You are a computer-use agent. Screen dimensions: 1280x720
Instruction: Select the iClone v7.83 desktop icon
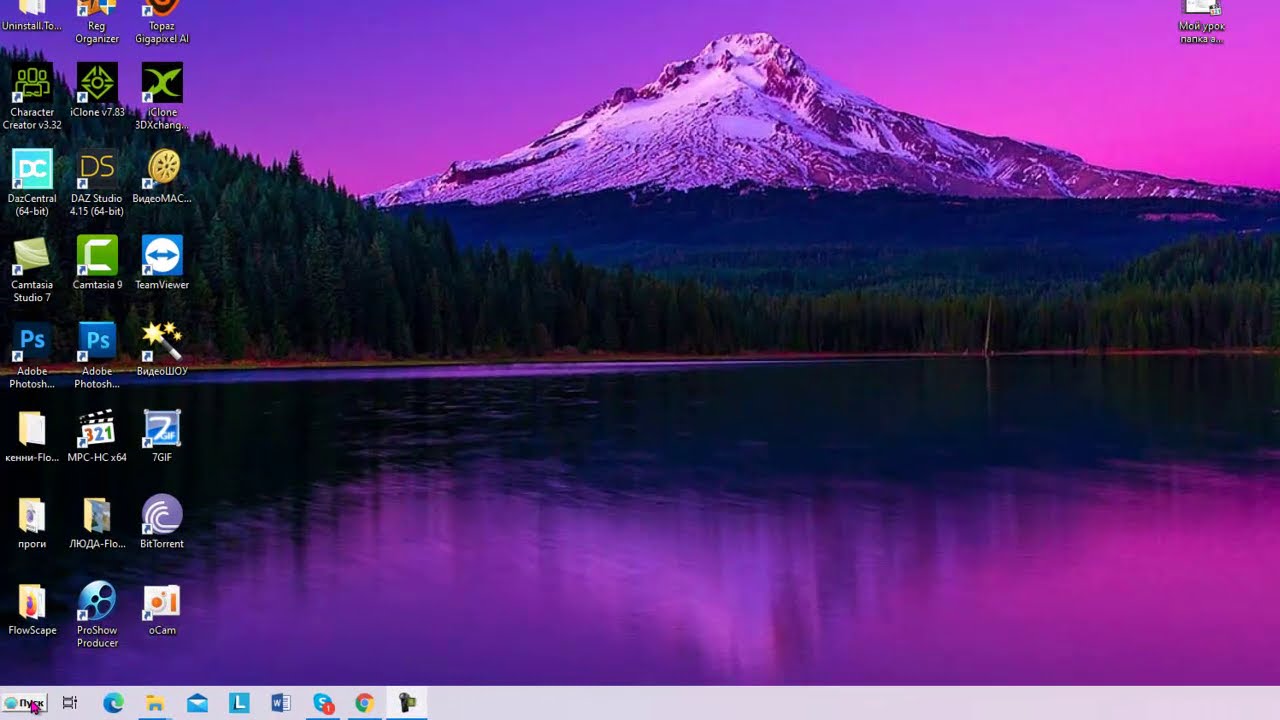tap(97, 84)
